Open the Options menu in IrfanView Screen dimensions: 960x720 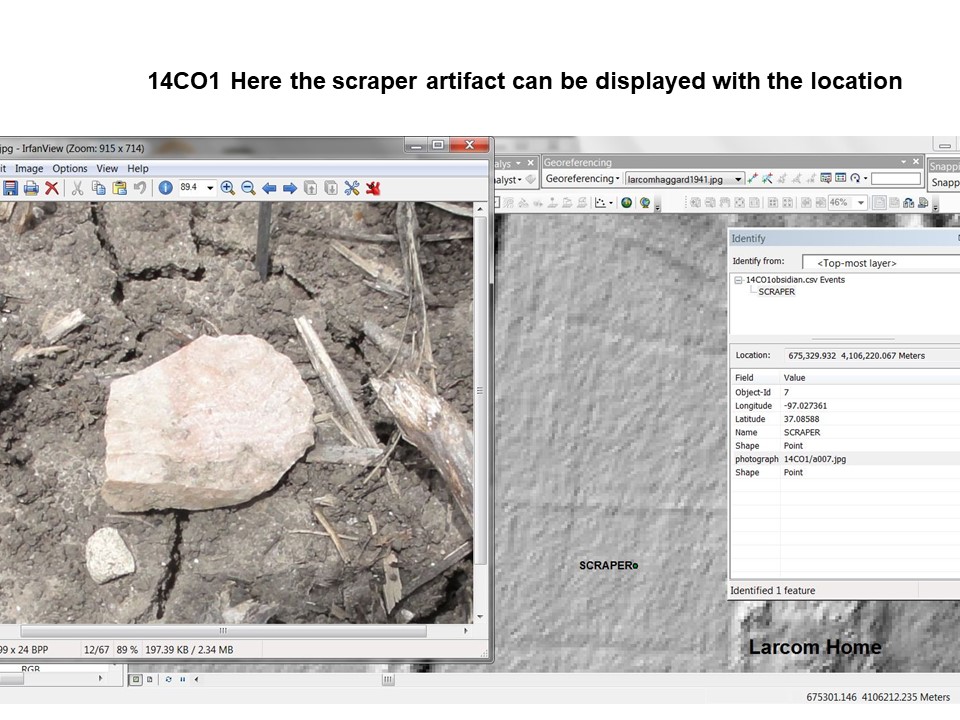point(70,168)
